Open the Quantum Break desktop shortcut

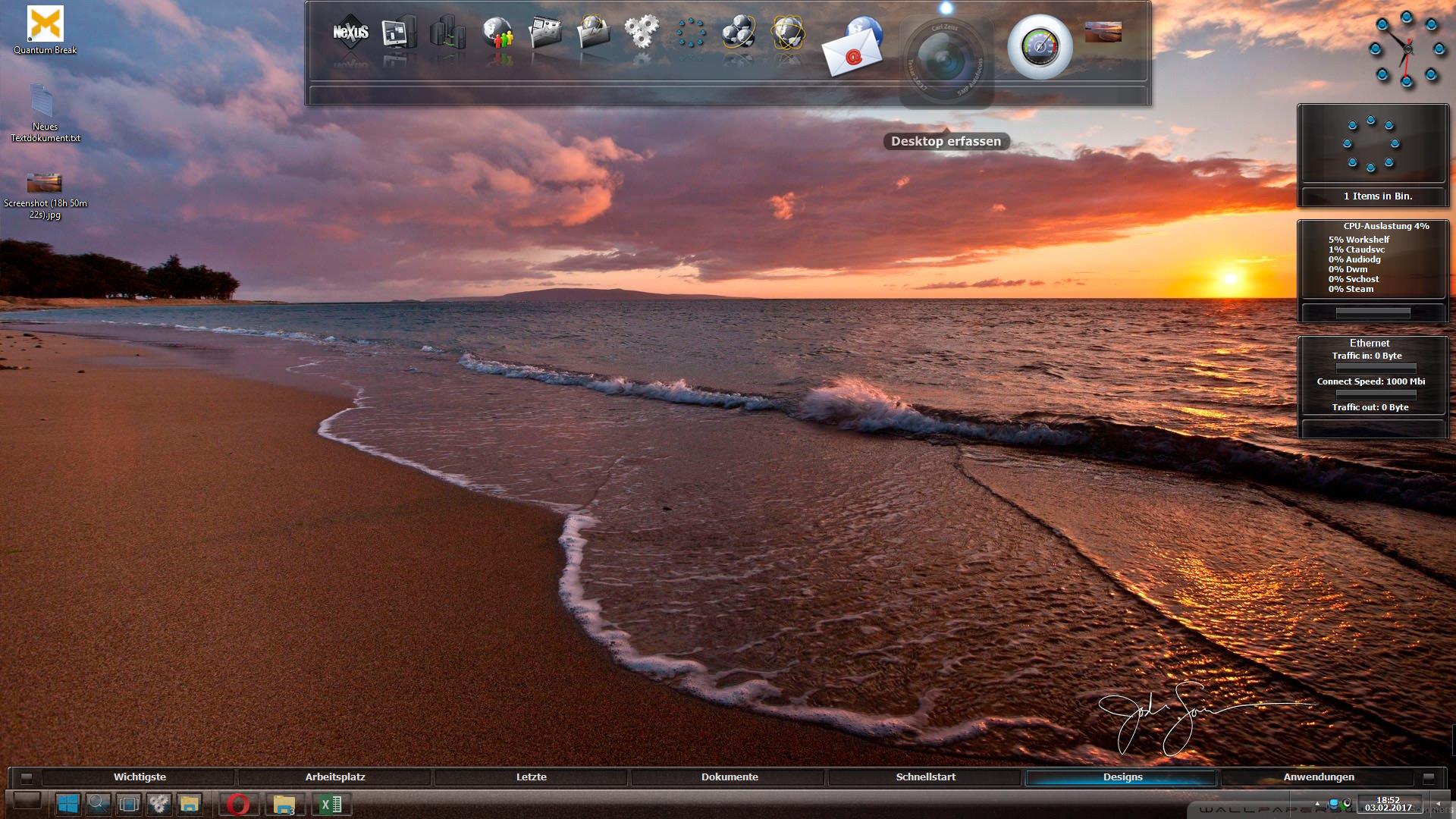tap(45, 26)
